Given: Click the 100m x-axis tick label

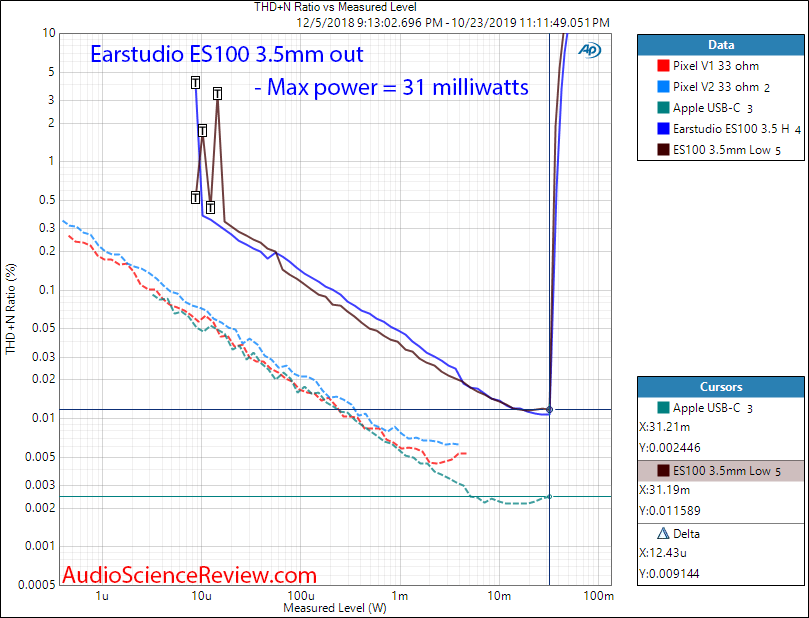Looking at the screenshot, I should 598,596.
